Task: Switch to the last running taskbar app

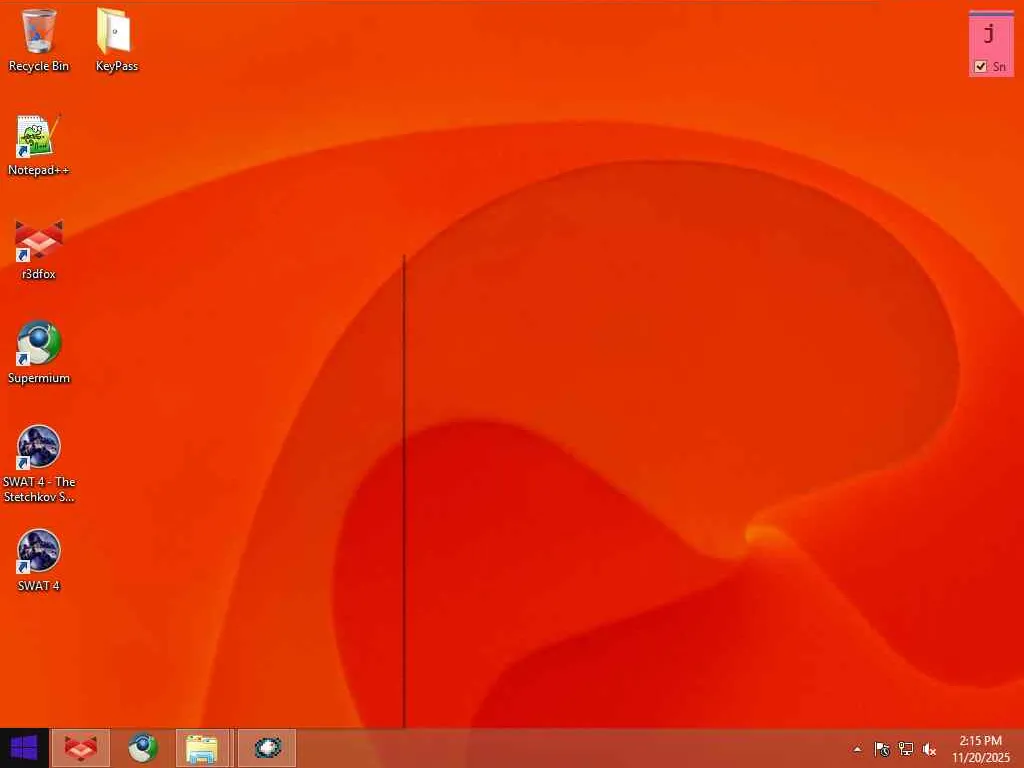Action: click(x=267, y=748)
